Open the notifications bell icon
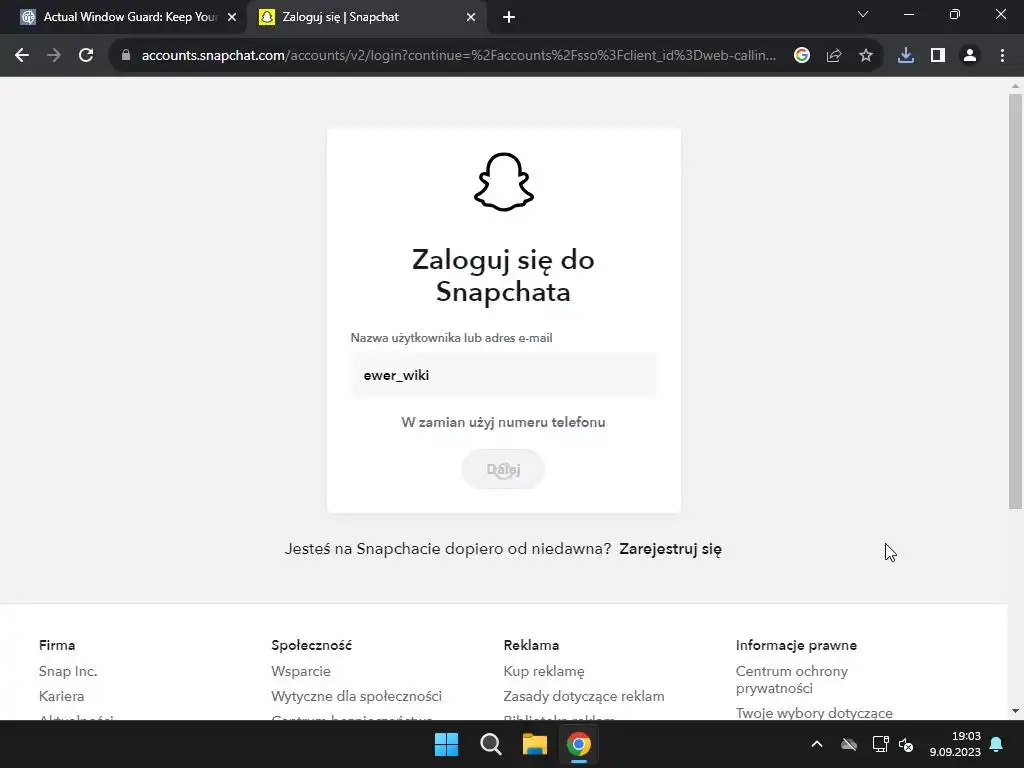The image size is (1024, 768). (997, 744)
